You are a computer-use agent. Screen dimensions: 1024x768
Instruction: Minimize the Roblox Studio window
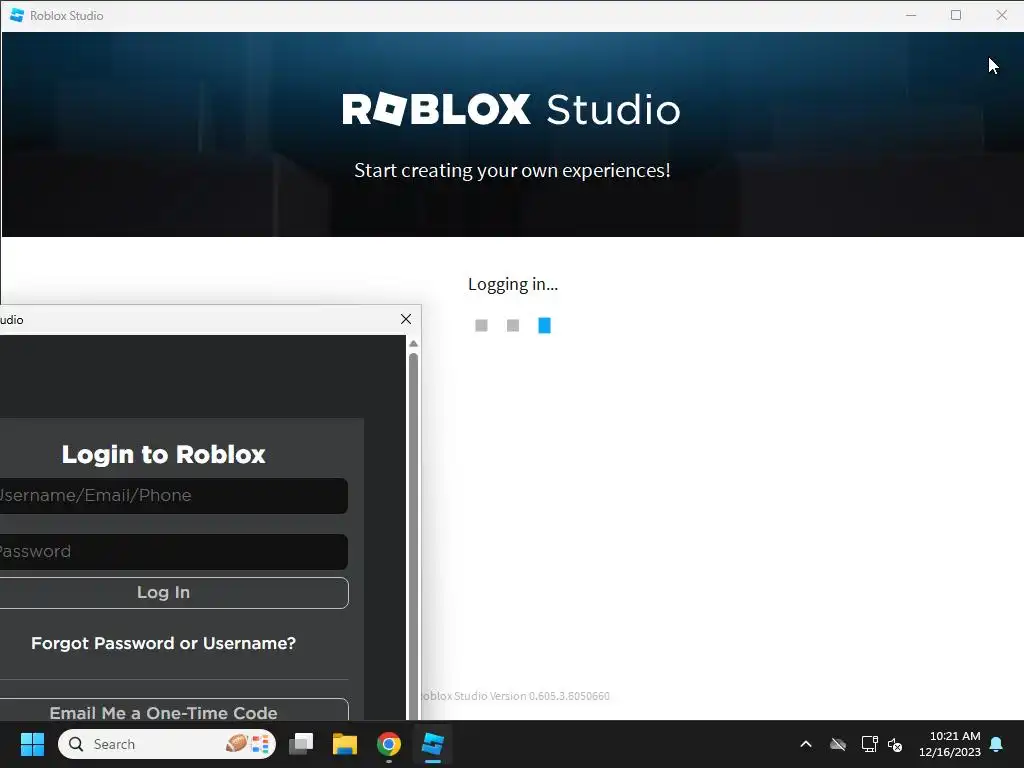tap(911, 15)
